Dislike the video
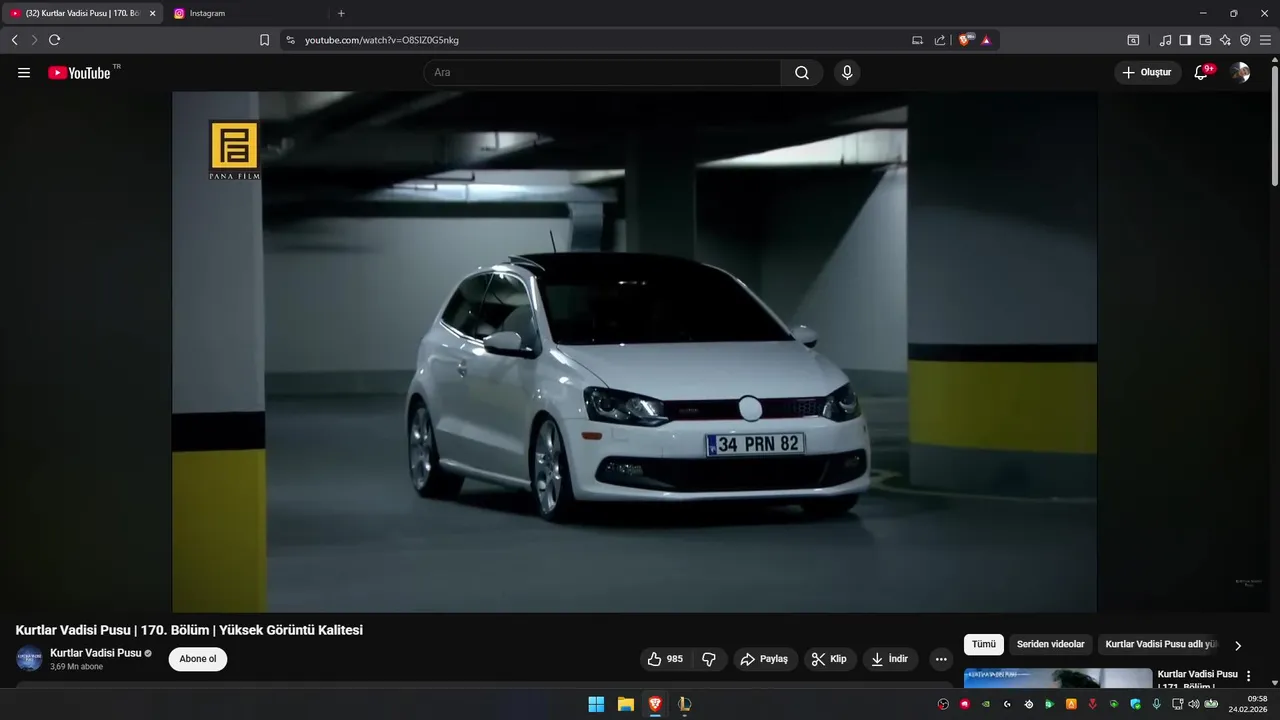This screenshot has width=1280, height=720. coord(709,659)
